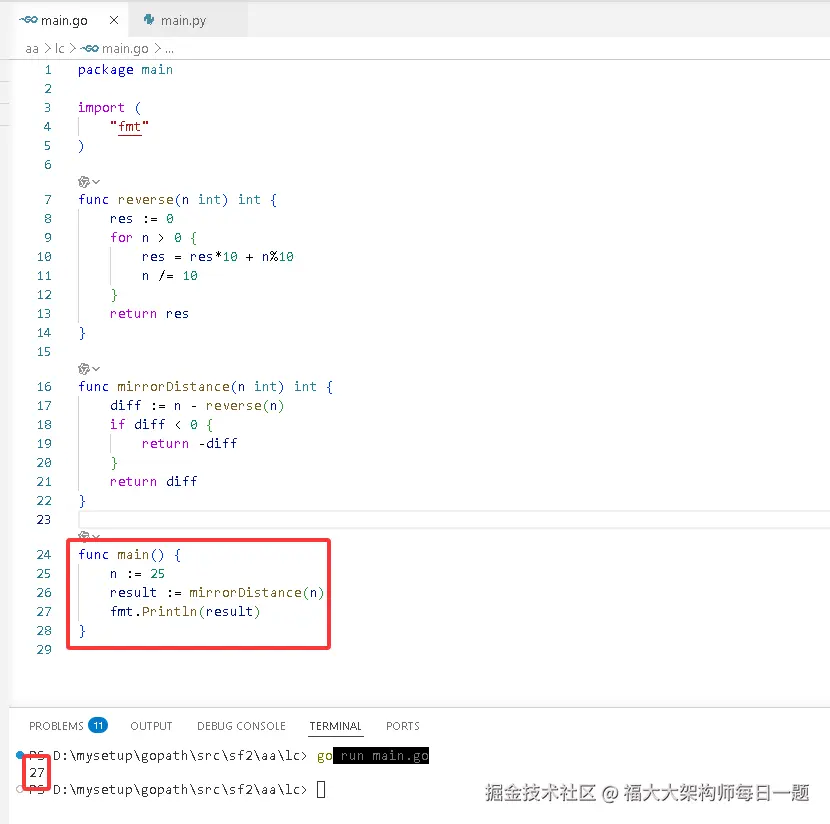Click 'result := mirrorDistance(n)' statement
830x824 pixels.
click(217, 593)
